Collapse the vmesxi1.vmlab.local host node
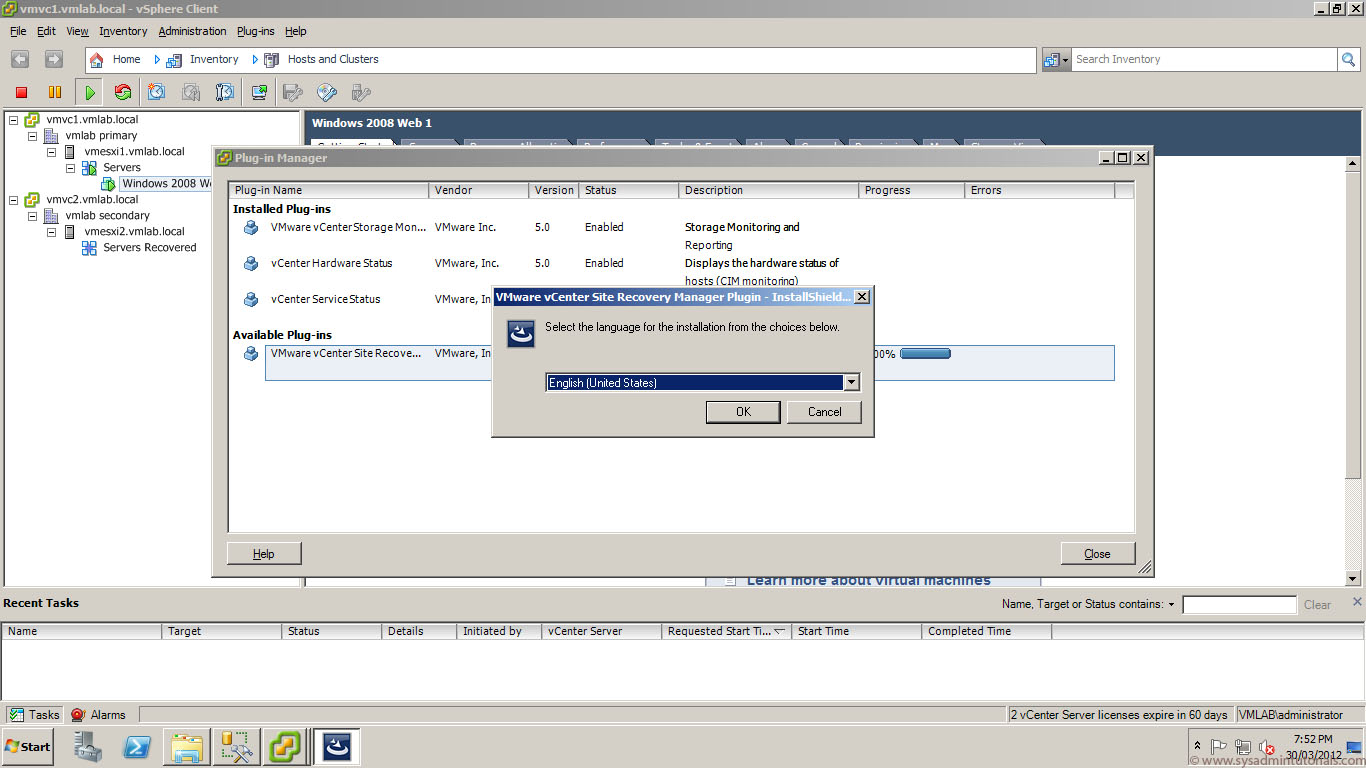This screenshot has height=768, width=1366. pos(51,152)
